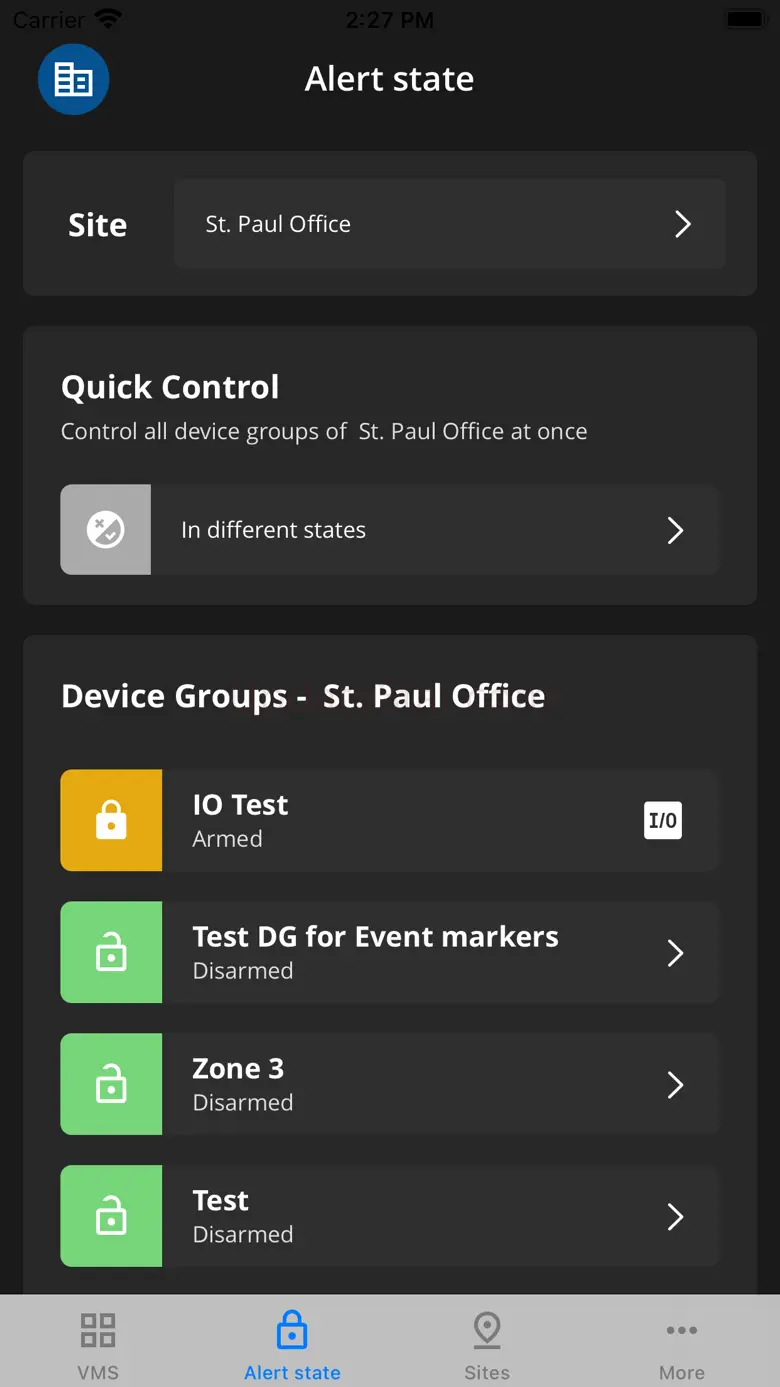Open the Zone 3 device group

(x=400, y=1084)
